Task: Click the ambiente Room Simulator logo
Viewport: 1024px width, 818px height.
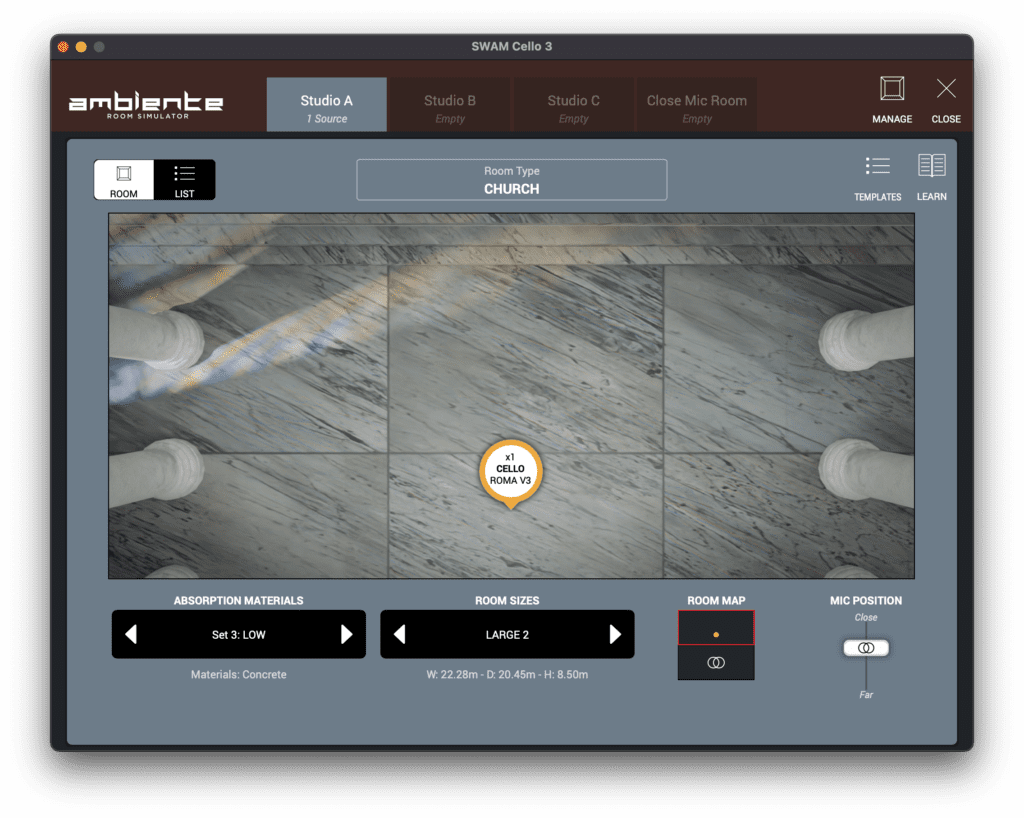Action: pyautogui.click(x=144, y=105)
